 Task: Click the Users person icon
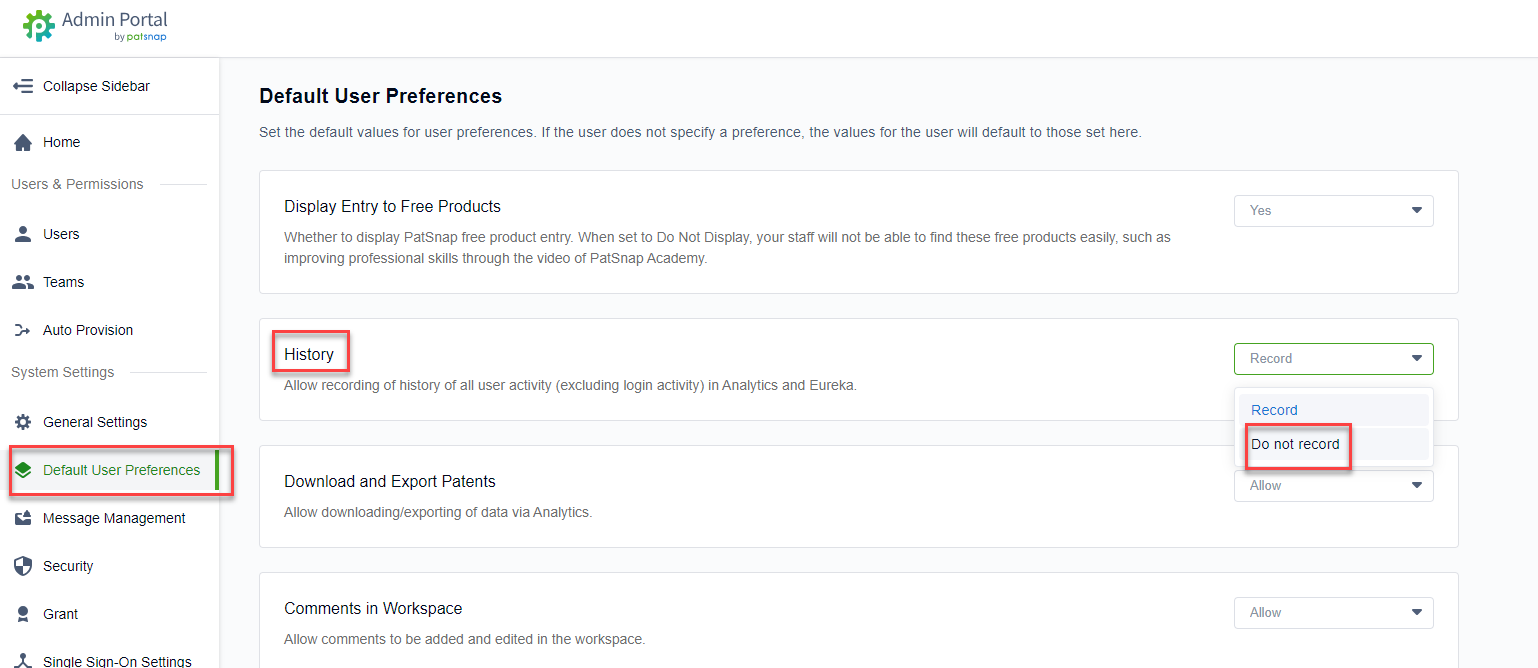(23, 234)
